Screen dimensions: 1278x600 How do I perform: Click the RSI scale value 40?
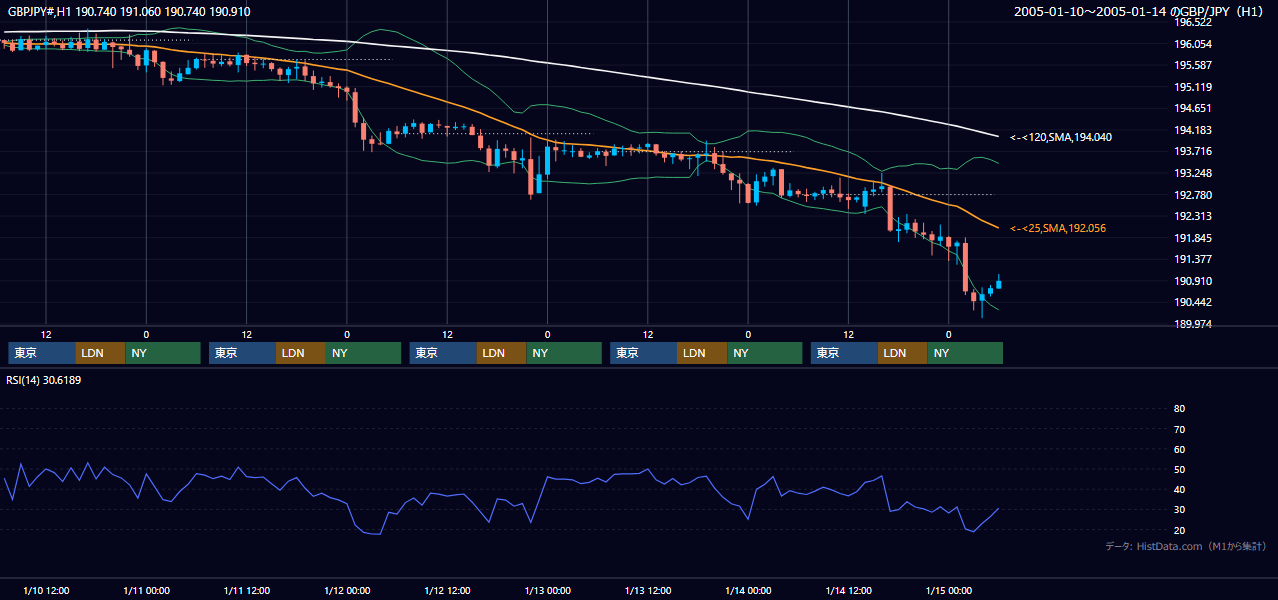[1179, 489]
